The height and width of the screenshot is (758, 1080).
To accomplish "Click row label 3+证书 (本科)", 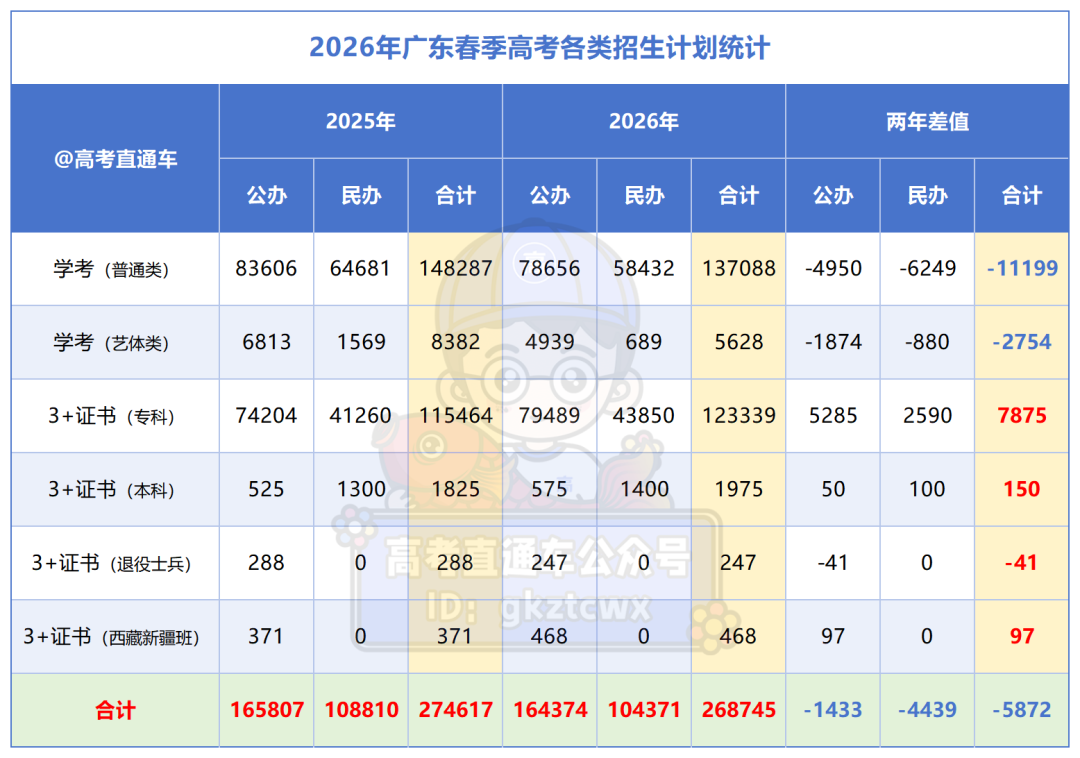I will click(x=111, y=489).
